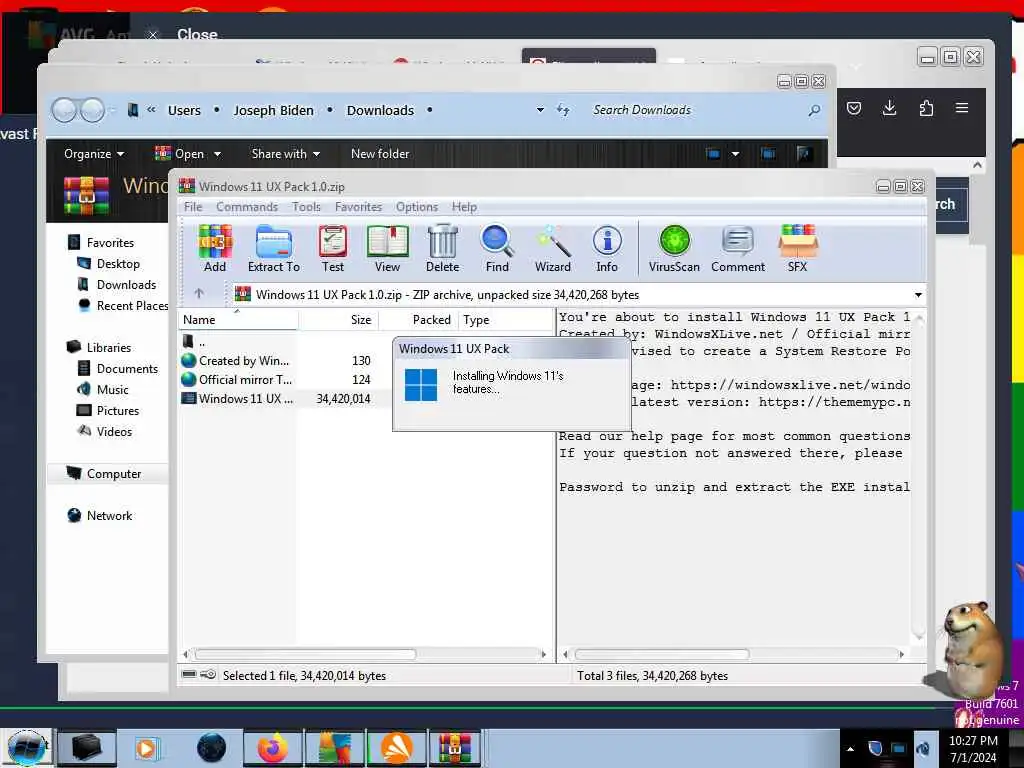This screenshot has height=768, width=1024.
Task: Open the Find magnifier tool
Action: click(497, 248)
